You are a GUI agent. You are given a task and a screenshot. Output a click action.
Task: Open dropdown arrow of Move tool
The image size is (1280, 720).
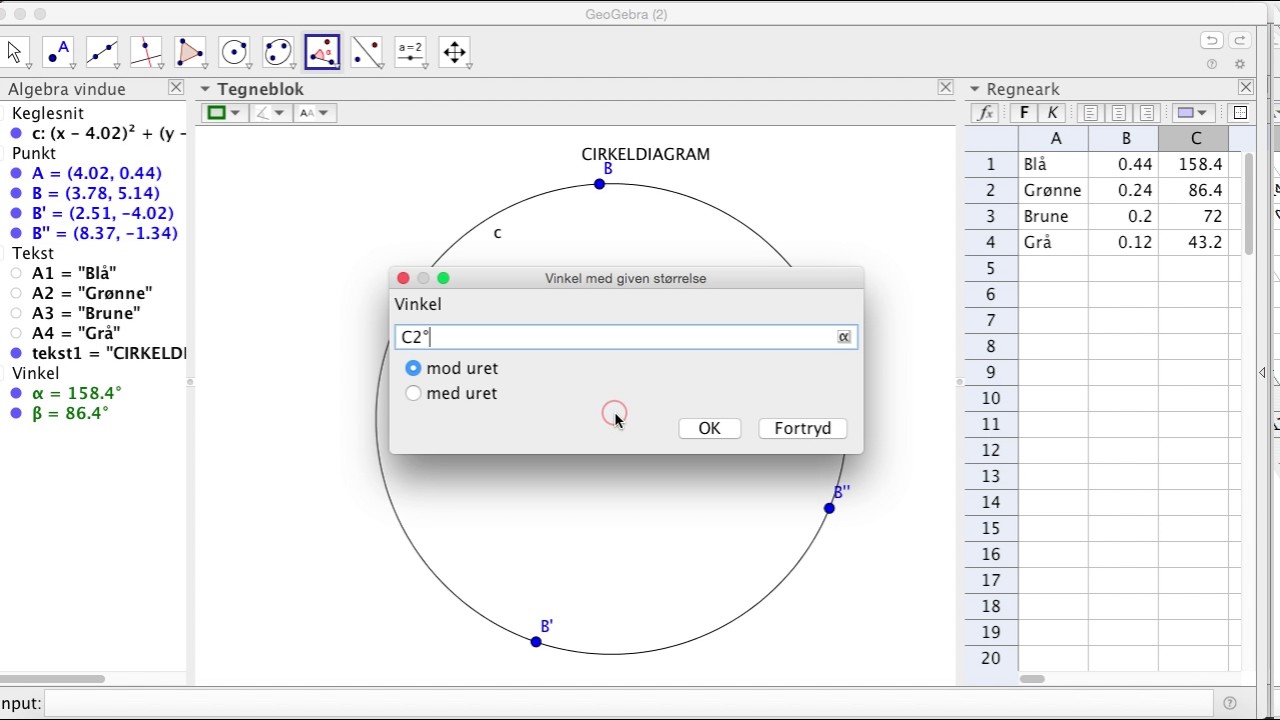tap(29, 66)
